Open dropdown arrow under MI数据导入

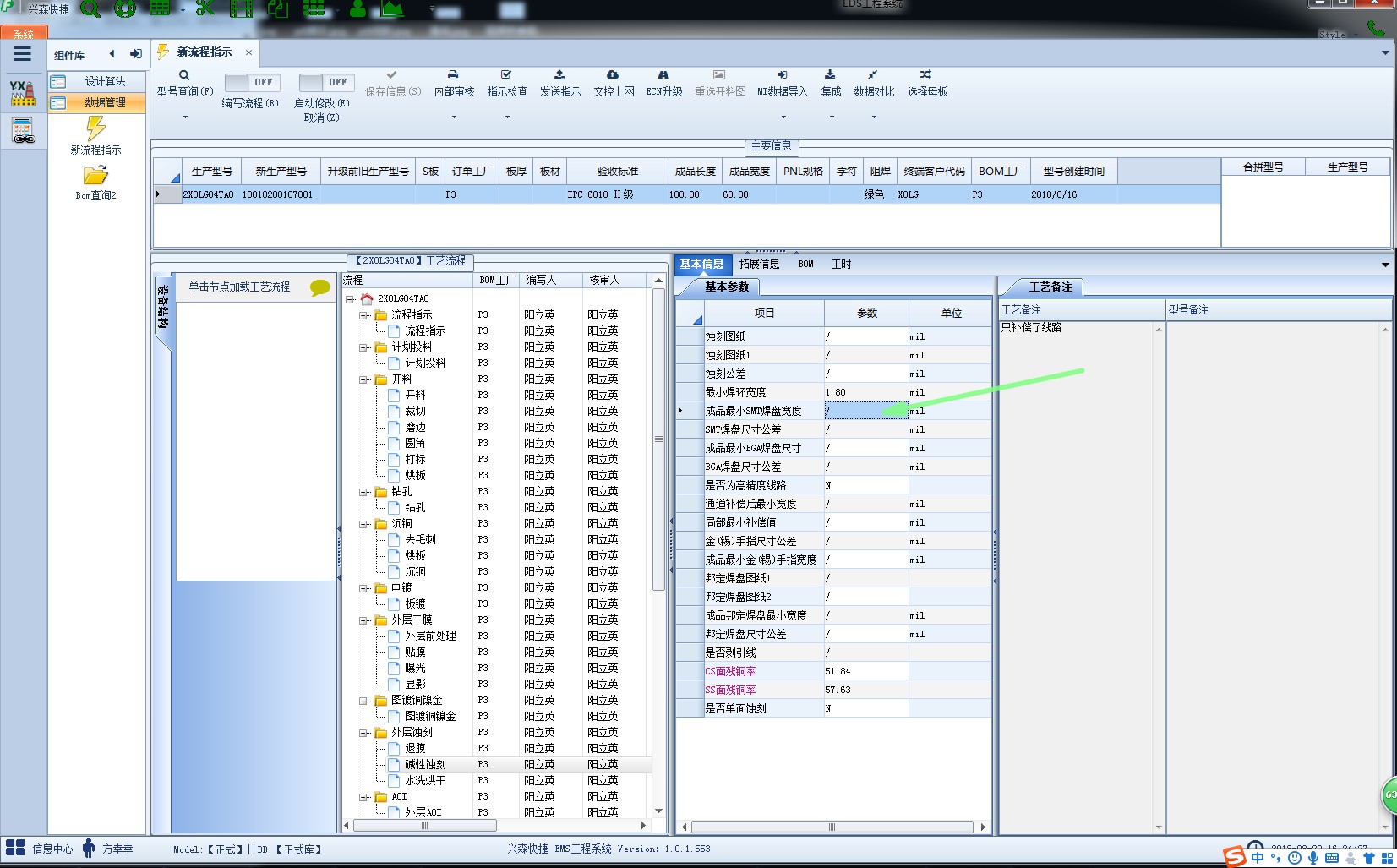(x=783, y=117)
